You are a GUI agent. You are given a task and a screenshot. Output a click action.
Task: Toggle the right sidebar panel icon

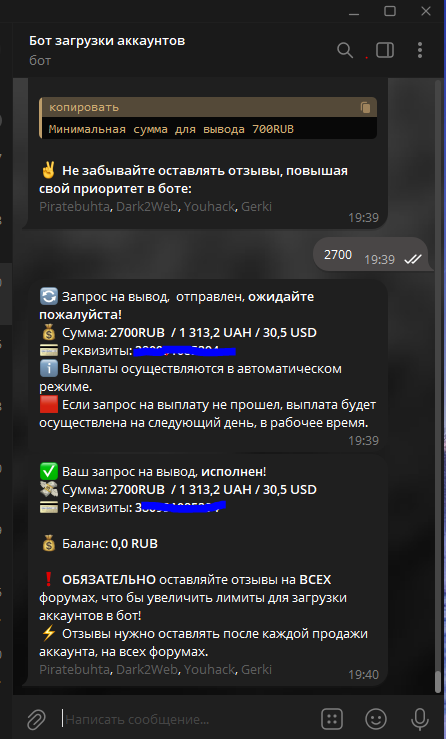385,50
